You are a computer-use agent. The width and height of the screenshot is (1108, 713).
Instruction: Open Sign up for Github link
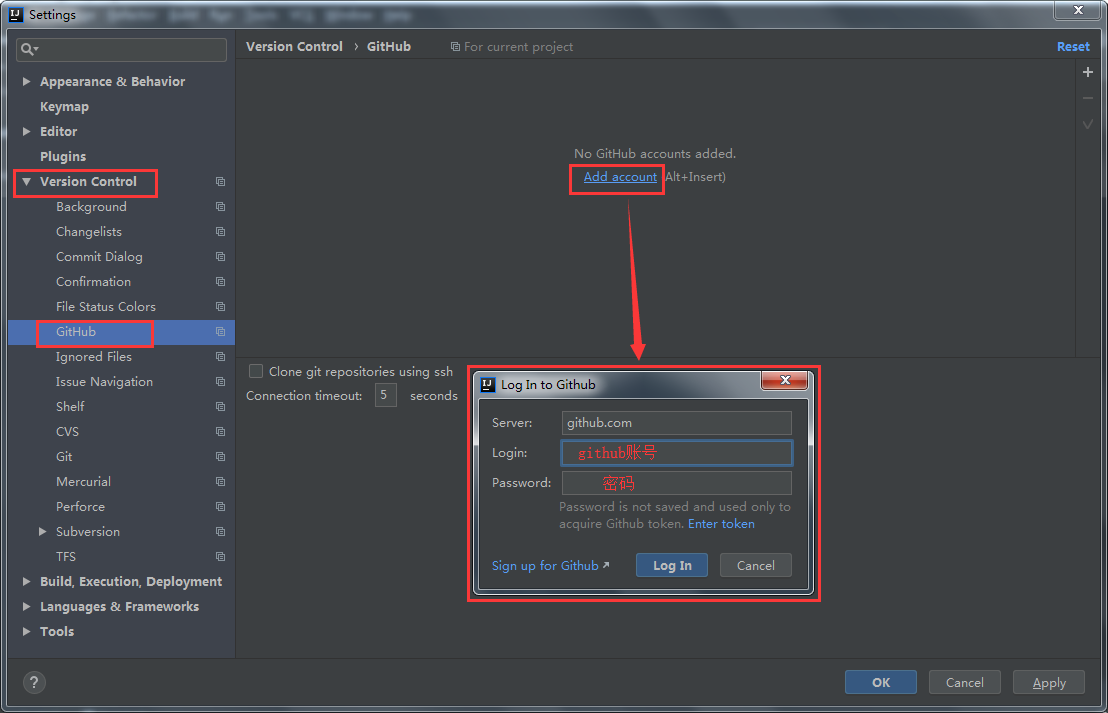coord(550,565)
